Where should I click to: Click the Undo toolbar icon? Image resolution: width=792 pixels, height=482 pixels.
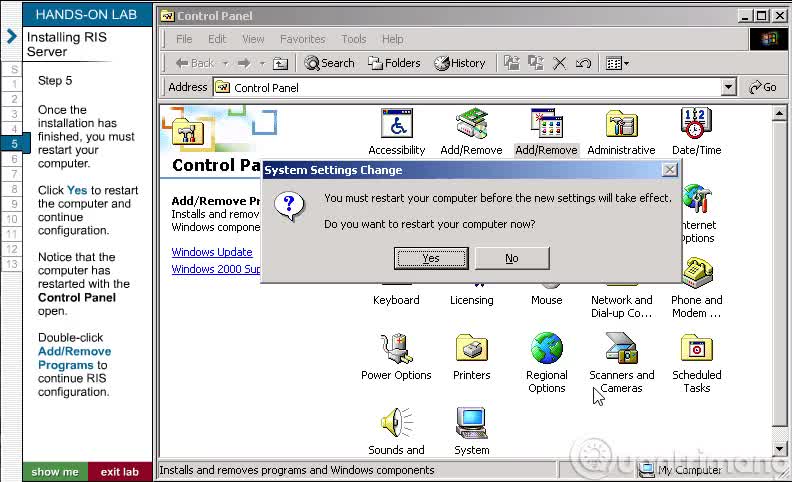point(583,63)
